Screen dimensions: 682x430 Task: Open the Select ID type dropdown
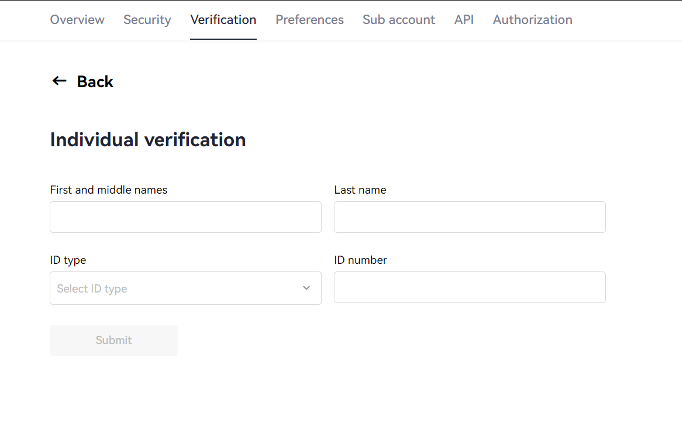coord(186,288)
